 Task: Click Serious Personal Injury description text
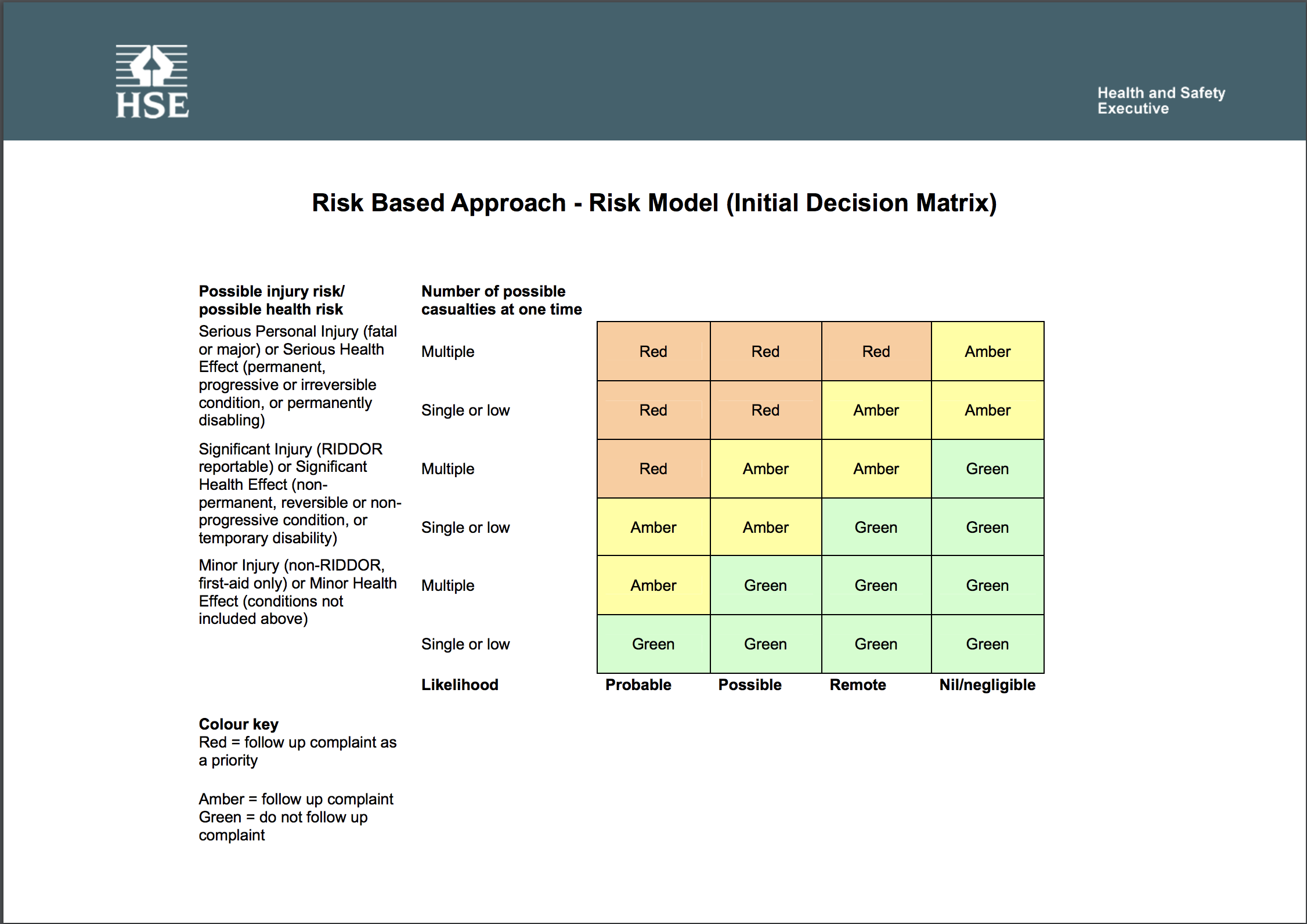[297, 376]
